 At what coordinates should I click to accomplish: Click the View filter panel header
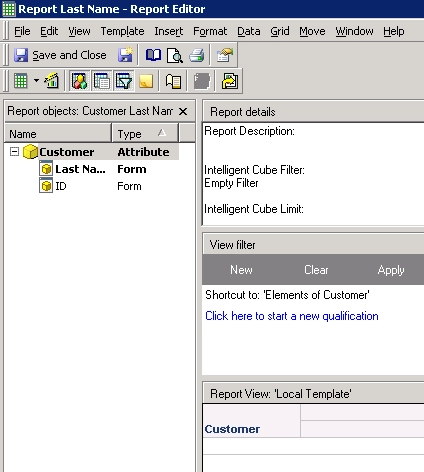point(313,245)
